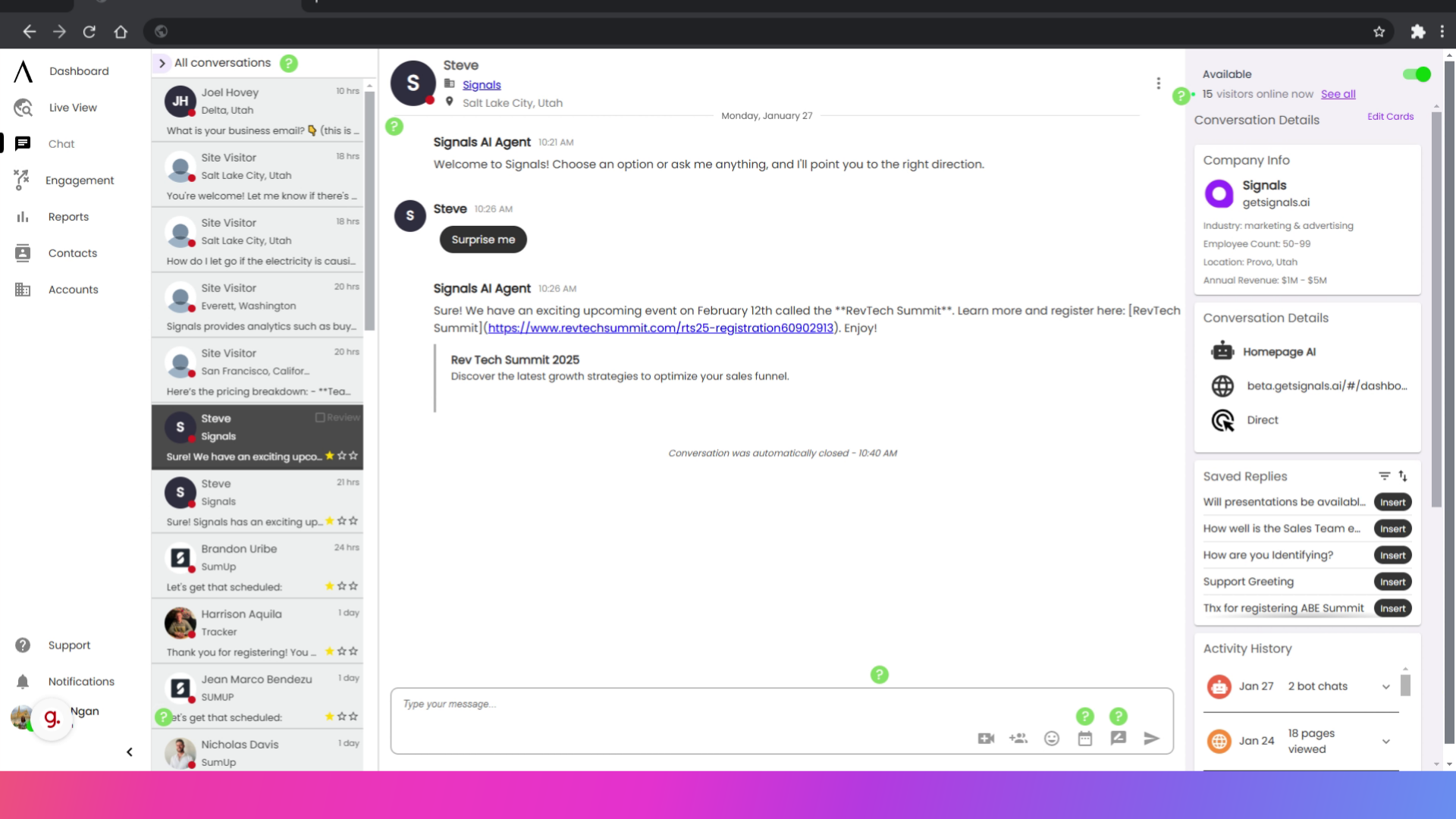Navigate to the Contacts section
This screenshot has height=819, width=1456.
[x=72, y=253]
